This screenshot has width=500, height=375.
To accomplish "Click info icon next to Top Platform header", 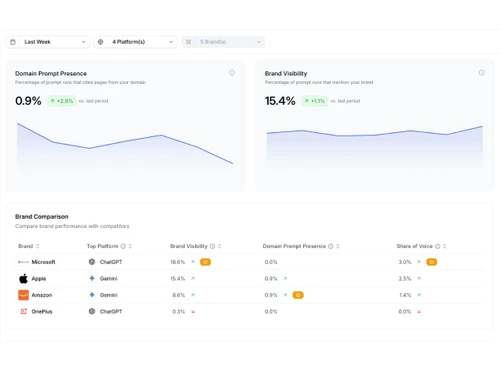I will (123, 246).
